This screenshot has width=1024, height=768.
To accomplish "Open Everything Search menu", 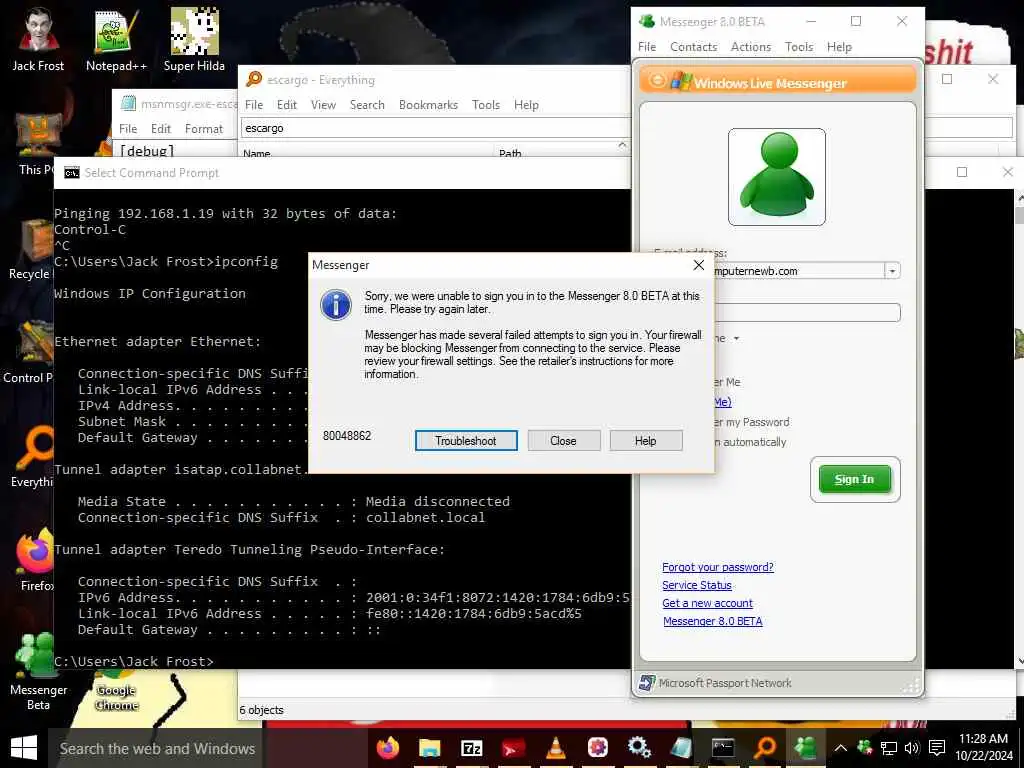I will click(367, 104).
